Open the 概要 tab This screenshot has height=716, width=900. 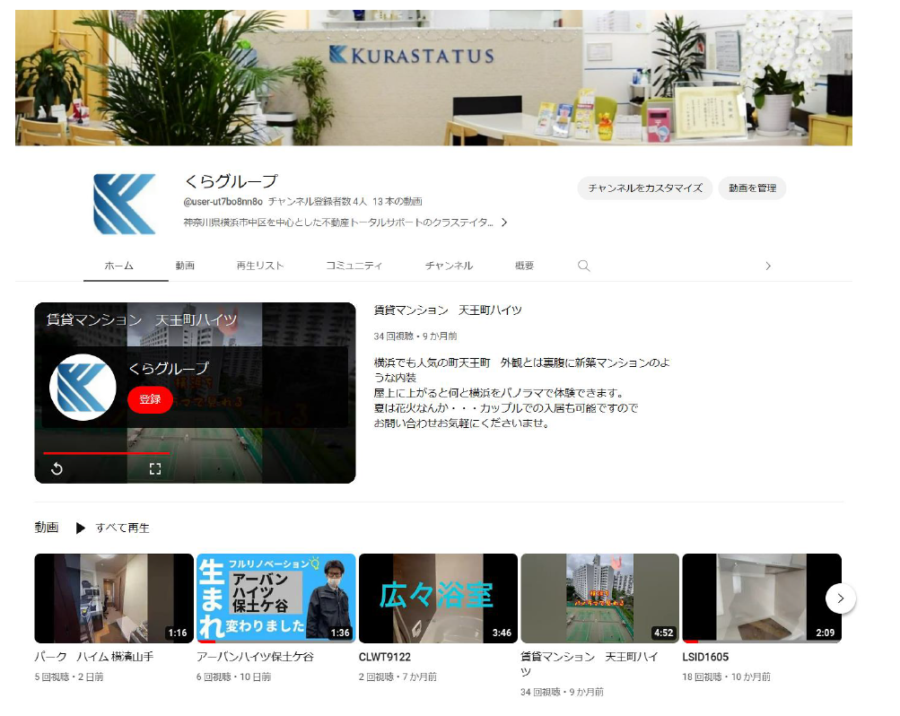click(x=524, y=266)
